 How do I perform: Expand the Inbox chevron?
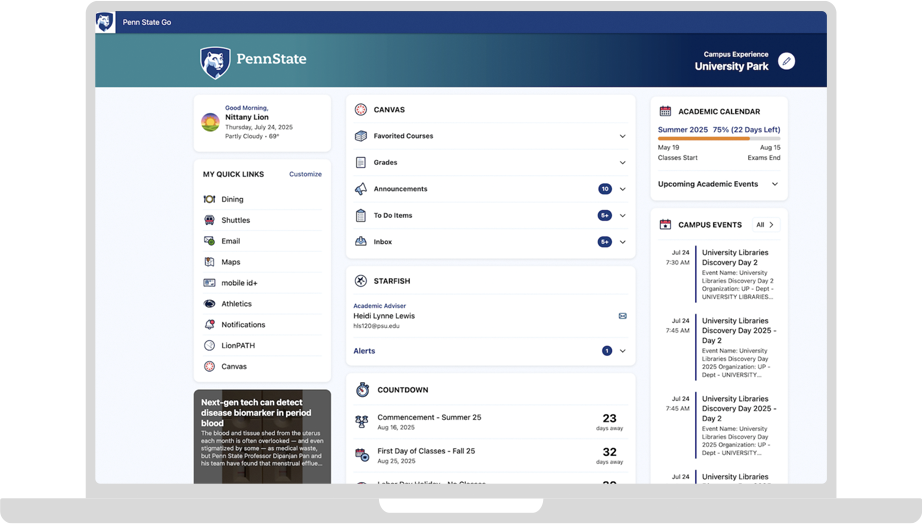tap(622, 242)
